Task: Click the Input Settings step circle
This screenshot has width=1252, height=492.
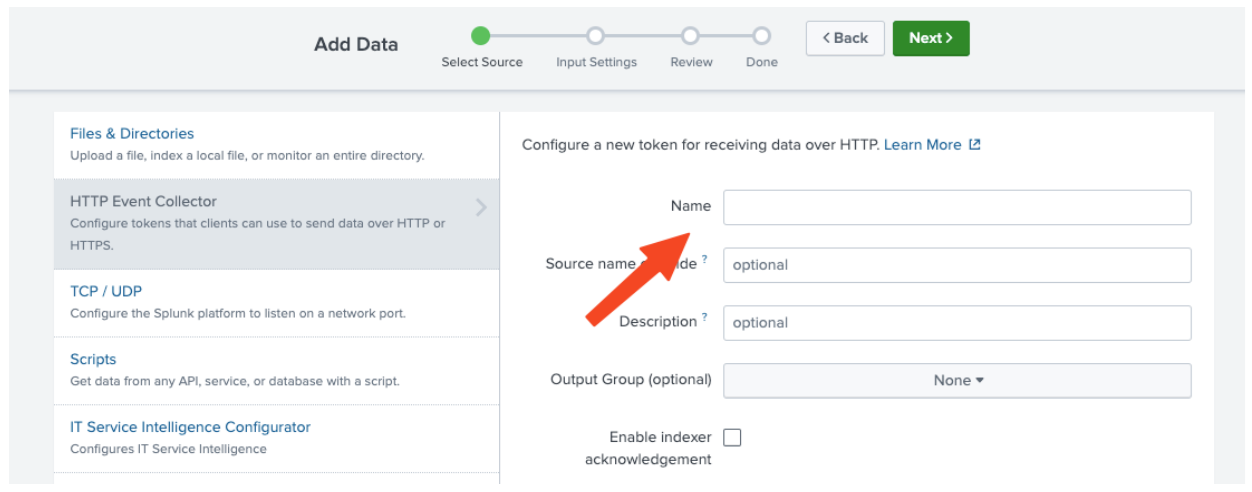Action: 596,36
